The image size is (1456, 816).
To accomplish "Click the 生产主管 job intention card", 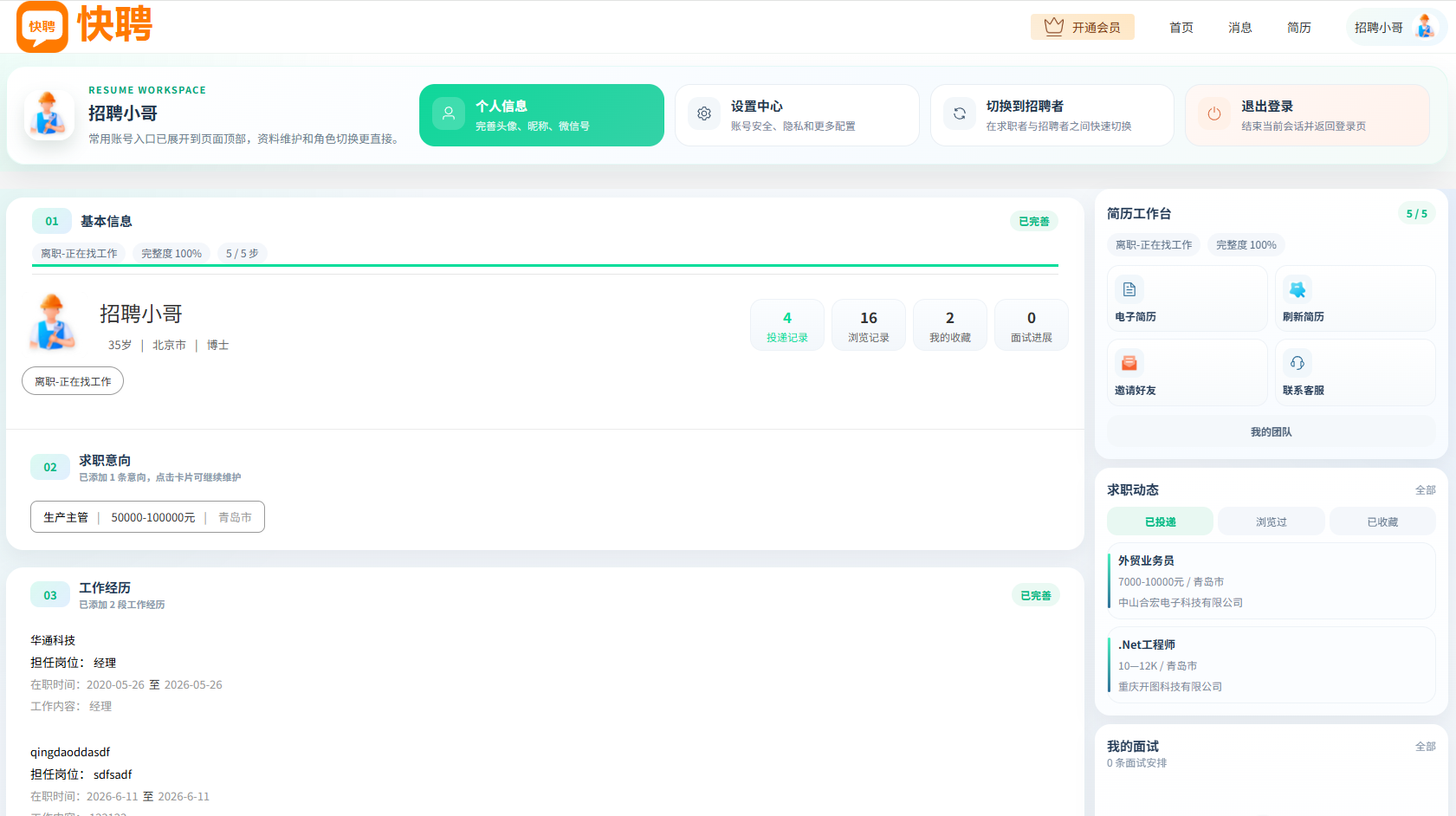I will point(147,517).
